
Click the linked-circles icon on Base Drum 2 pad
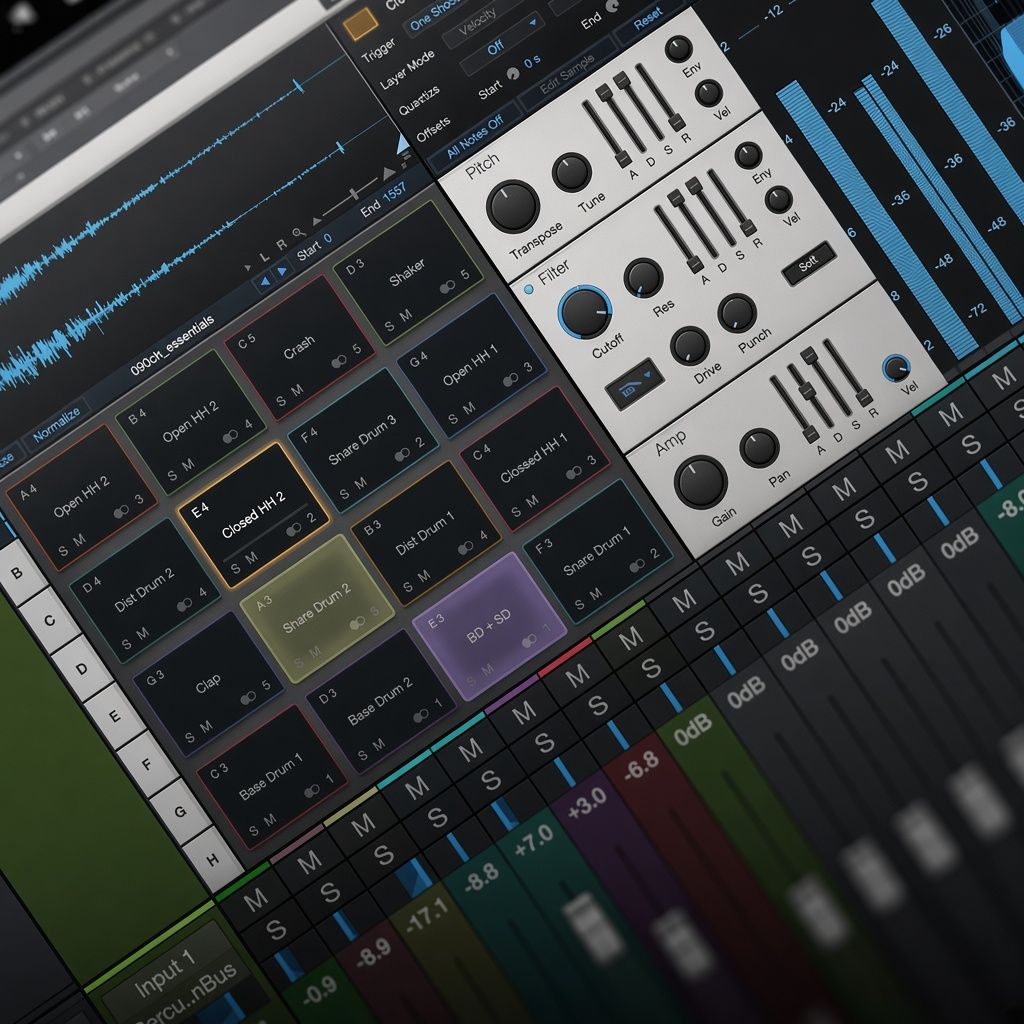[x=421, y=716]
